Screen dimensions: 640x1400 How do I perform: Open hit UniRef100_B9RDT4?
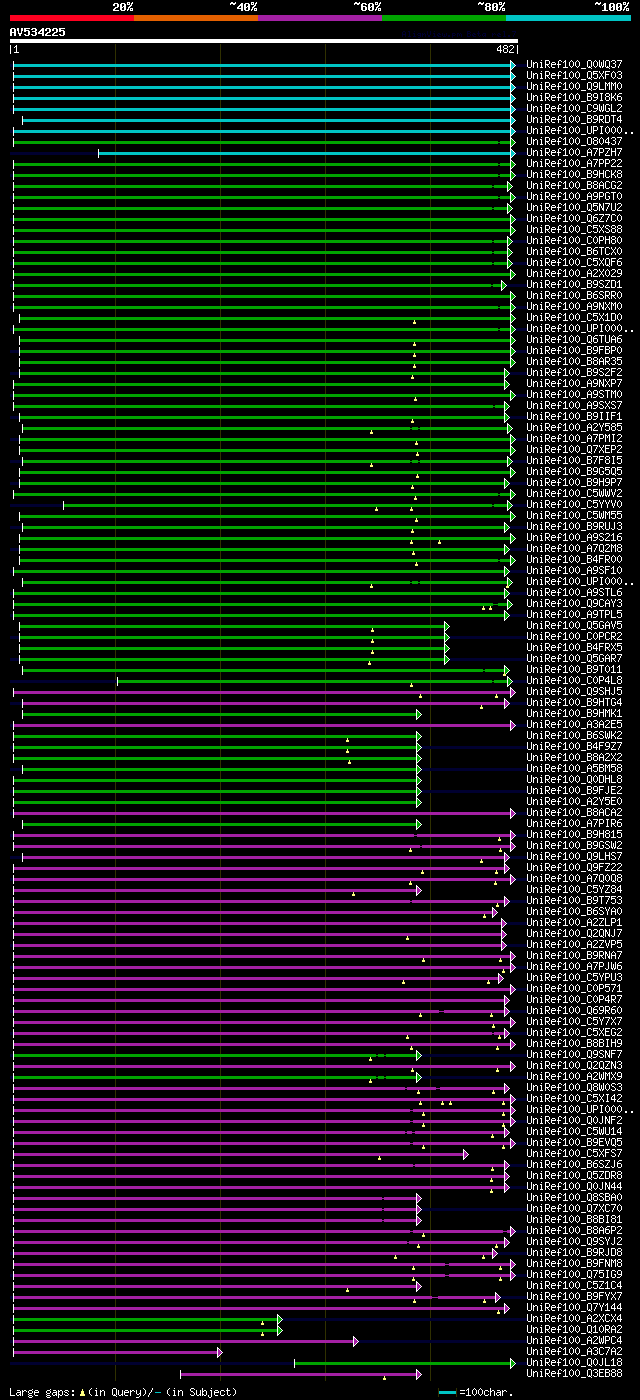[x=574, y=119]
